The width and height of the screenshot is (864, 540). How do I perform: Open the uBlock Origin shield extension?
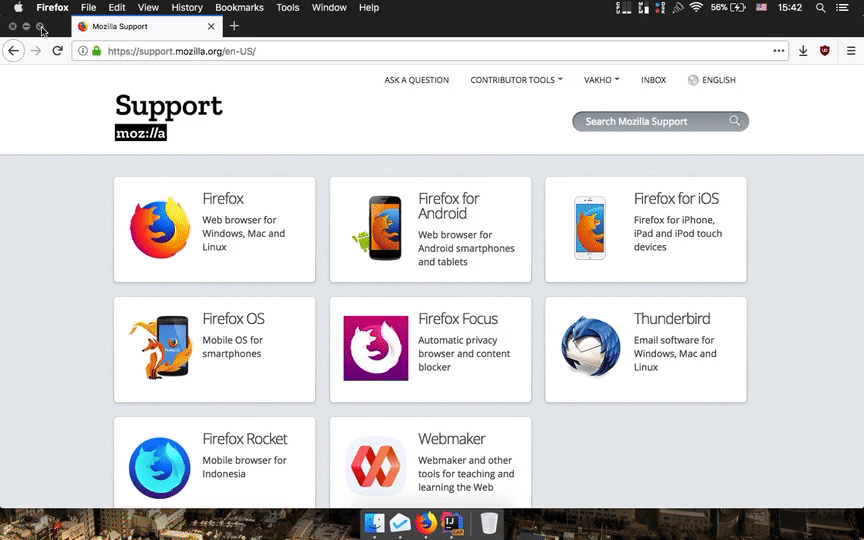click(x=825, y=51)
